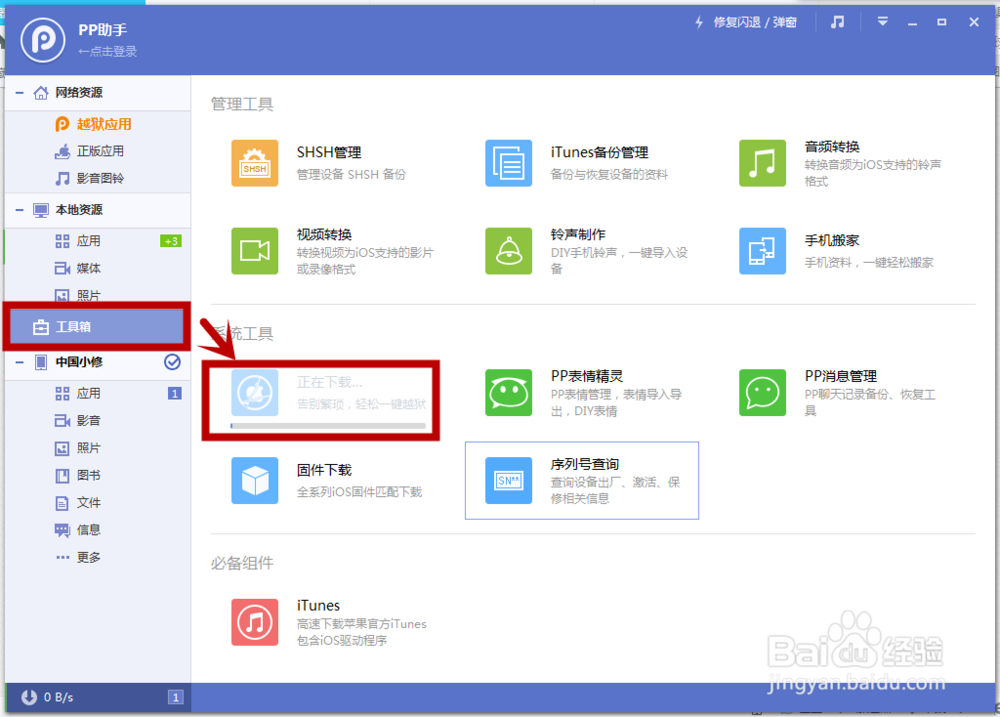Click the 铃声制作 title text
The height and width of the screenshot is (717, 1000).
click(x=578, y=235)
